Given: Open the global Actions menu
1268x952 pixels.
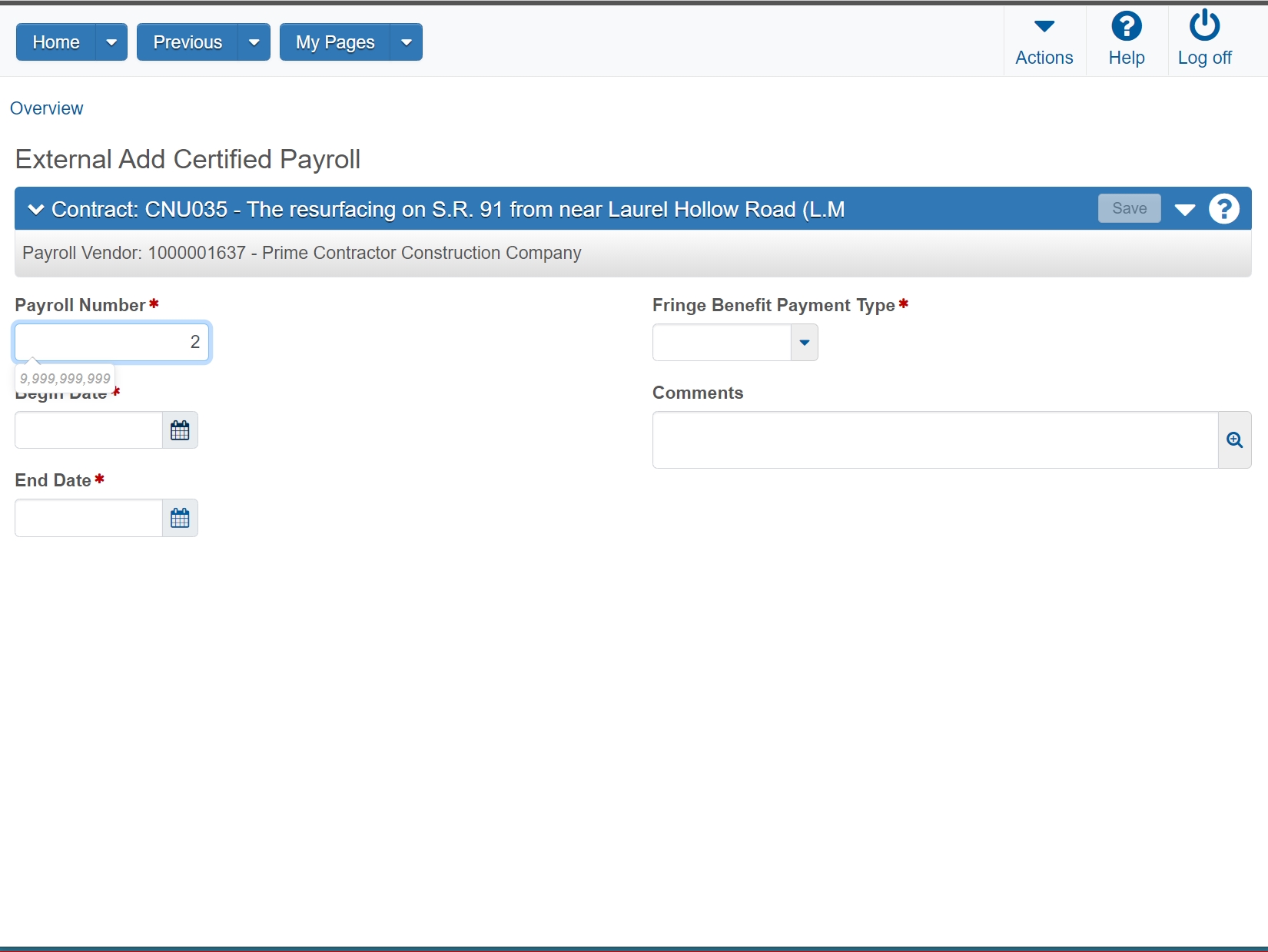Looking at the screenshot, I should tap(1044, 41).
